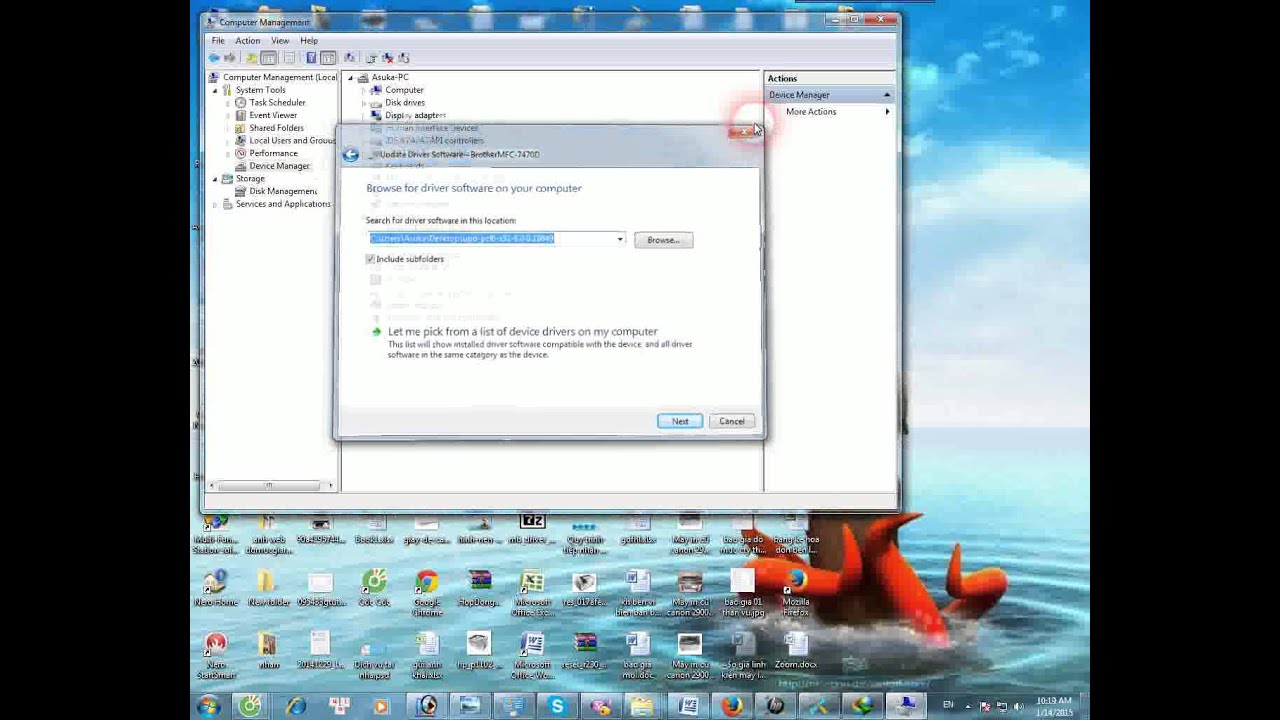Open Nero StartSmart desktop shortcut
Screen dimensions: 1280x720
pyautogui.click(x=215, y=655)
